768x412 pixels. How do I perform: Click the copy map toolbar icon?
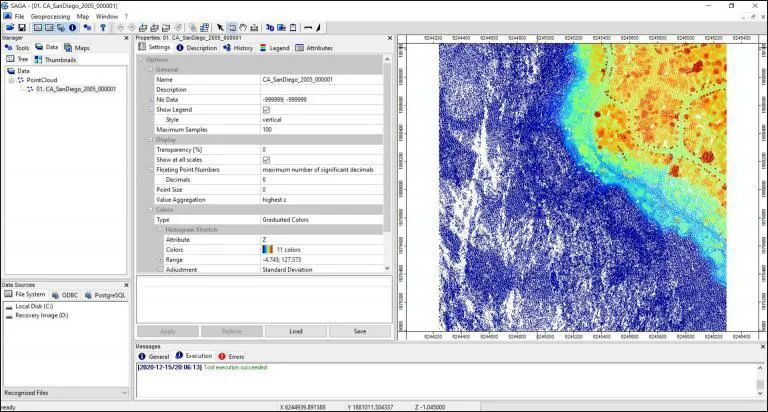pos(192,28)
